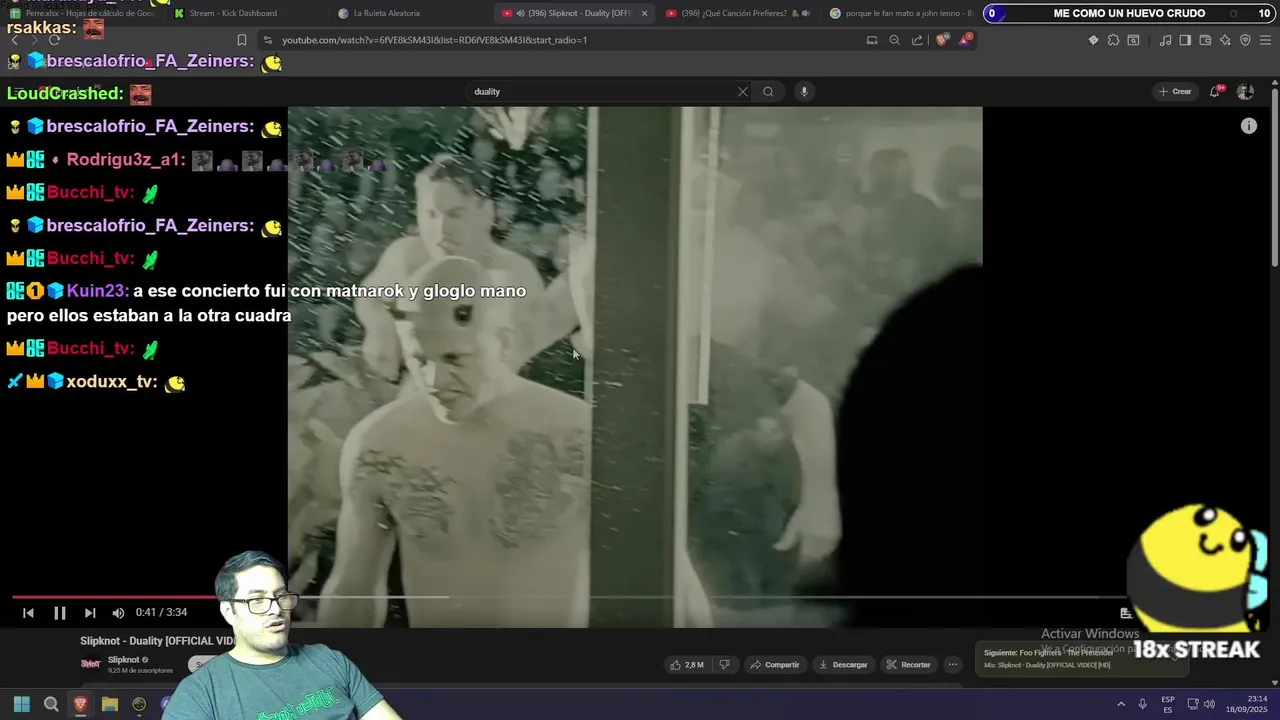Viewport: 1280px width, 720px height.
Task: Bookmark this page with bookmark icon
Action: (x=242, y=40)
